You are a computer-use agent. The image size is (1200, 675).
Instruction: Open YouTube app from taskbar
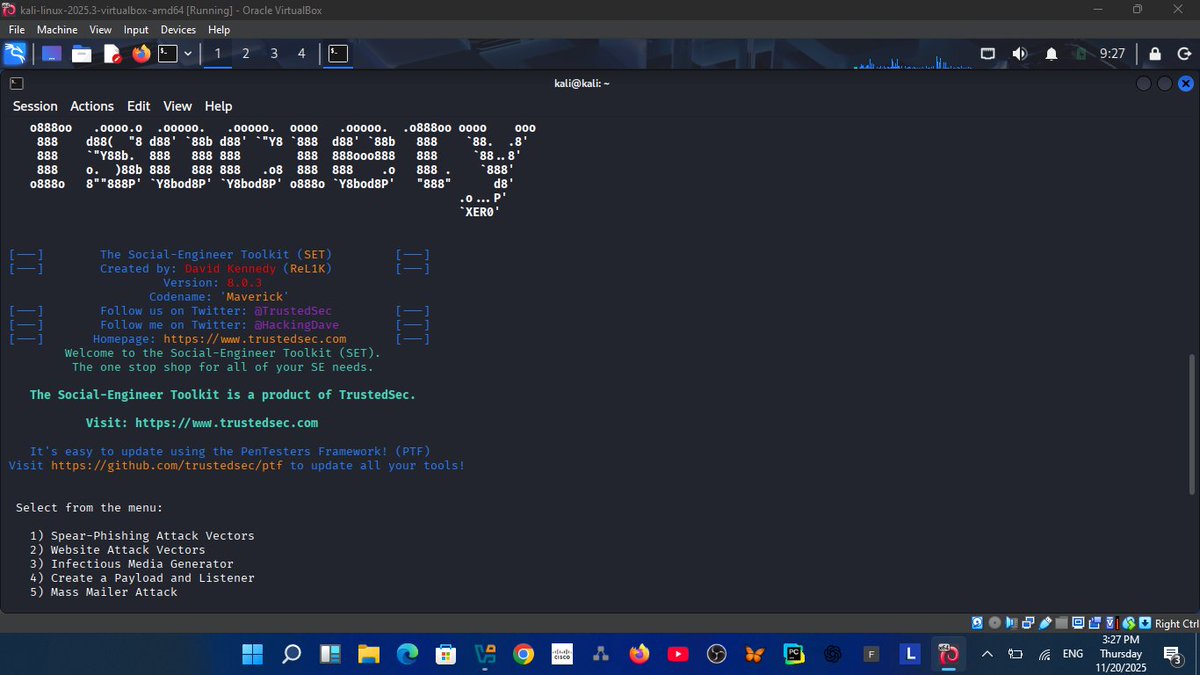(678, 654)
